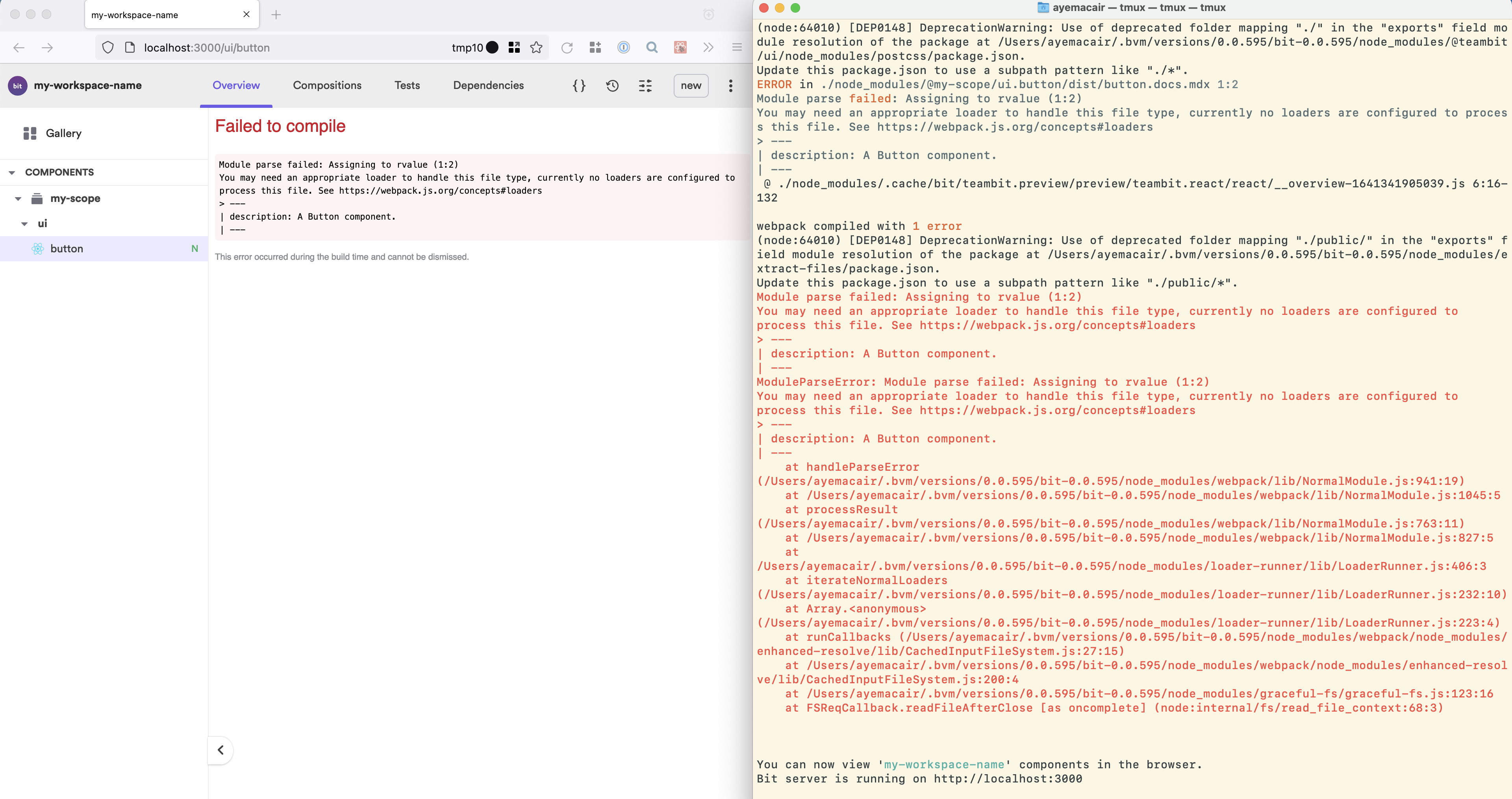Viewport: 1512px width, 799px height.
Task: Open the React DevTools extension icon
Action: 680,48
